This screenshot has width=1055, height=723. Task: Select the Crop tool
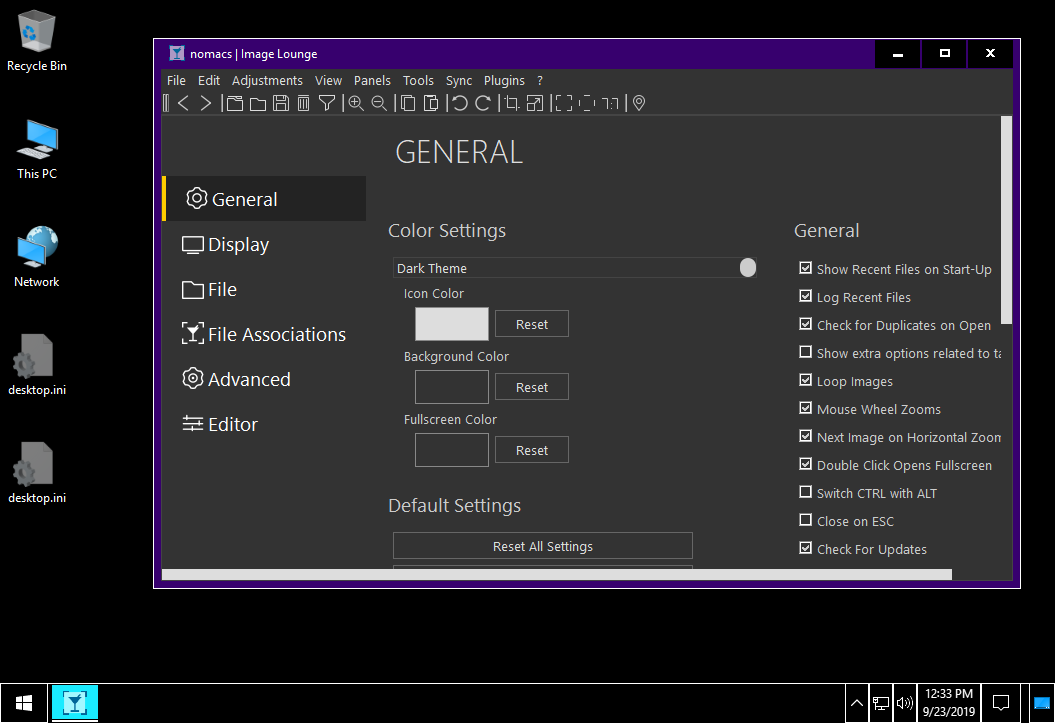click(x=512, y=103)
